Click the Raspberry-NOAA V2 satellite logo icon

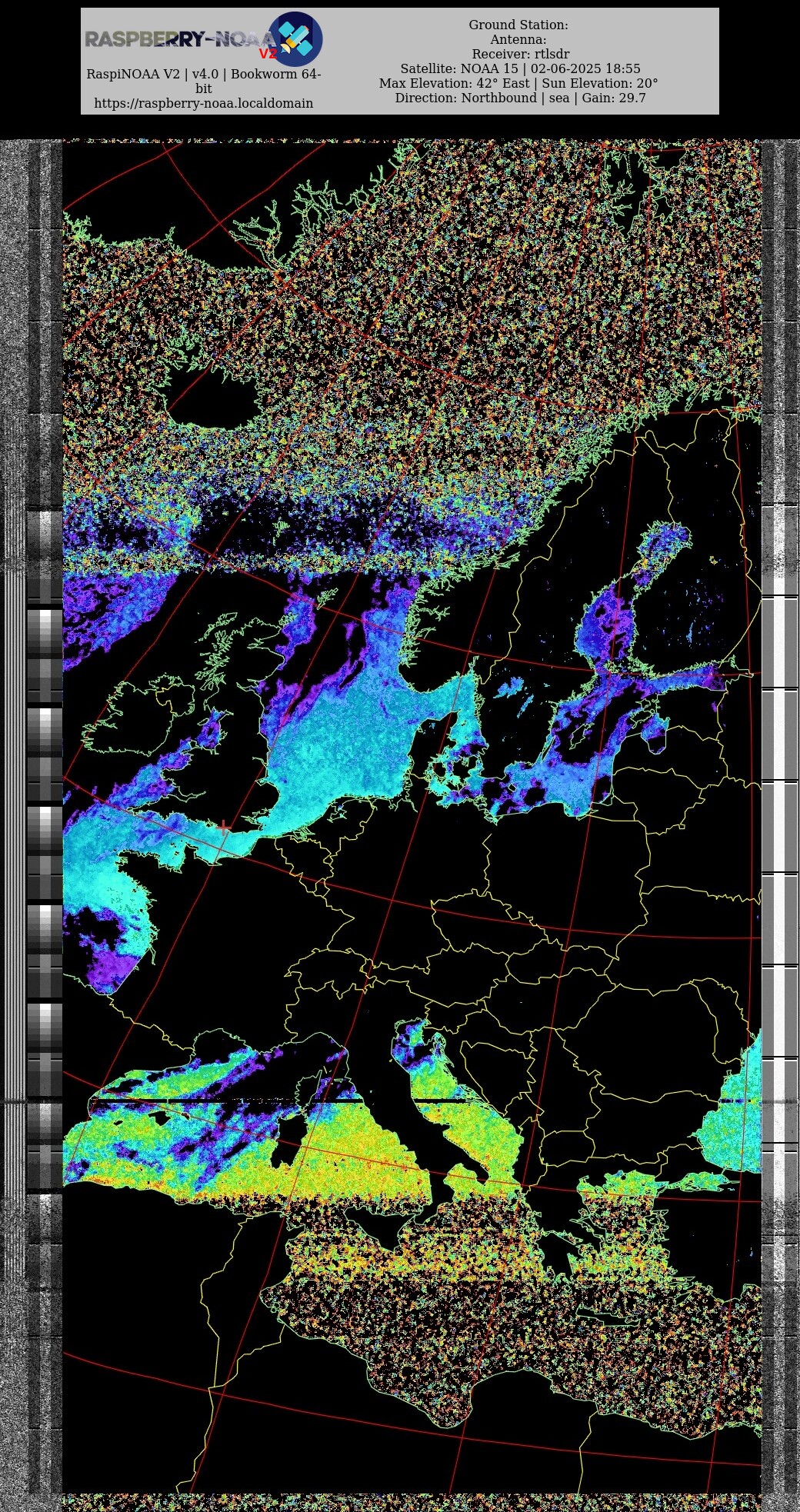pyautogui.click(x=295, y=39)
